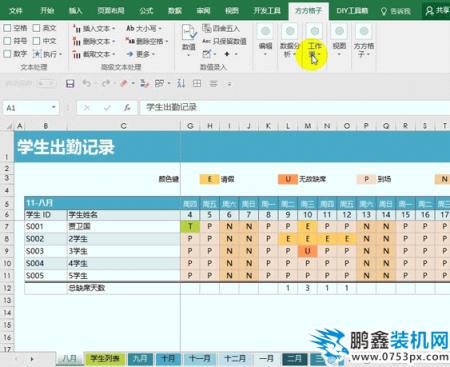The image size is (450, 367).
Task: Select the cell containing 贾卫国
Action: (x=124, y=226)
